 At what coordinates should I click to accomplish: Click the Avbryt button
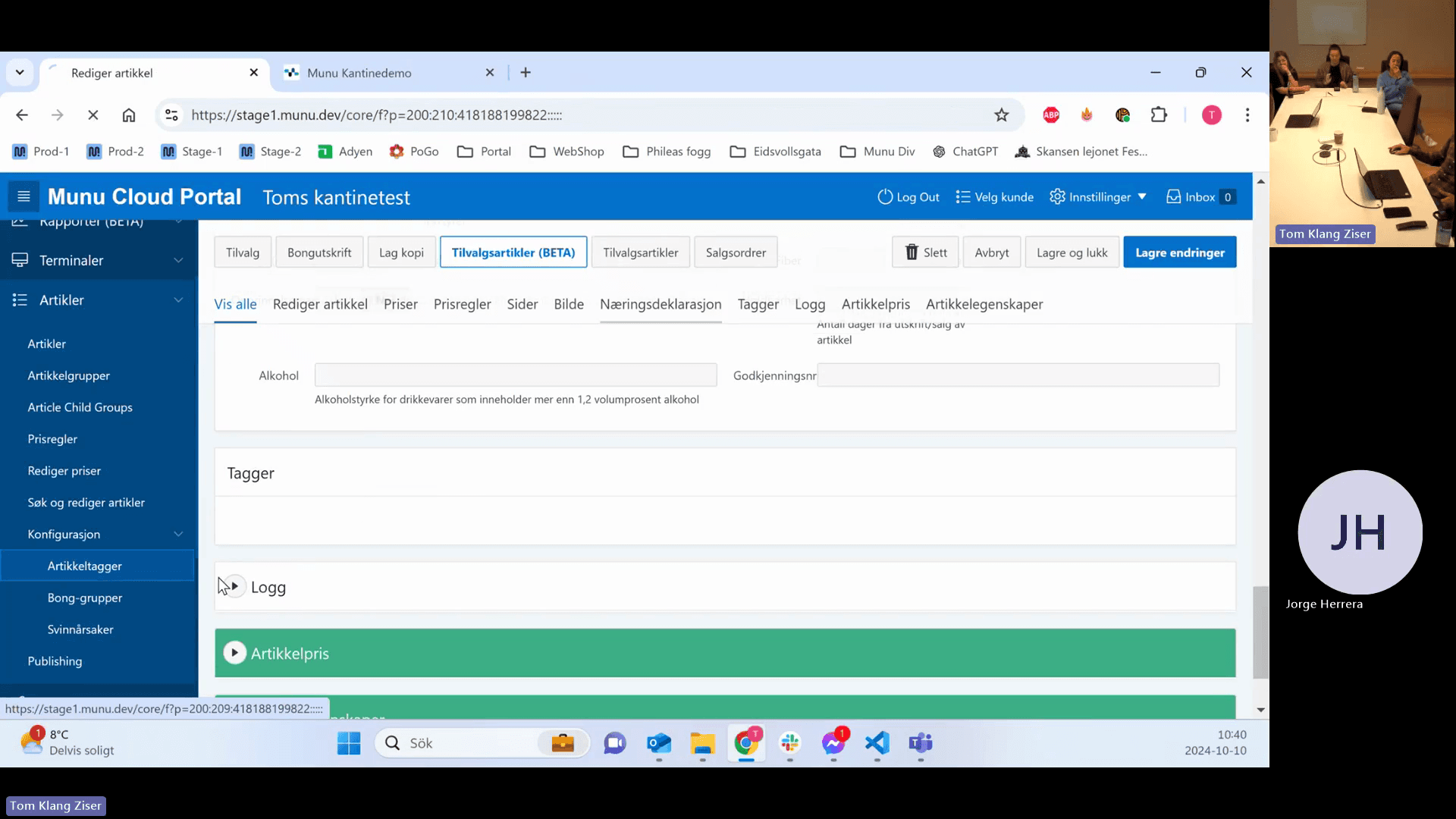pos(992,253)
